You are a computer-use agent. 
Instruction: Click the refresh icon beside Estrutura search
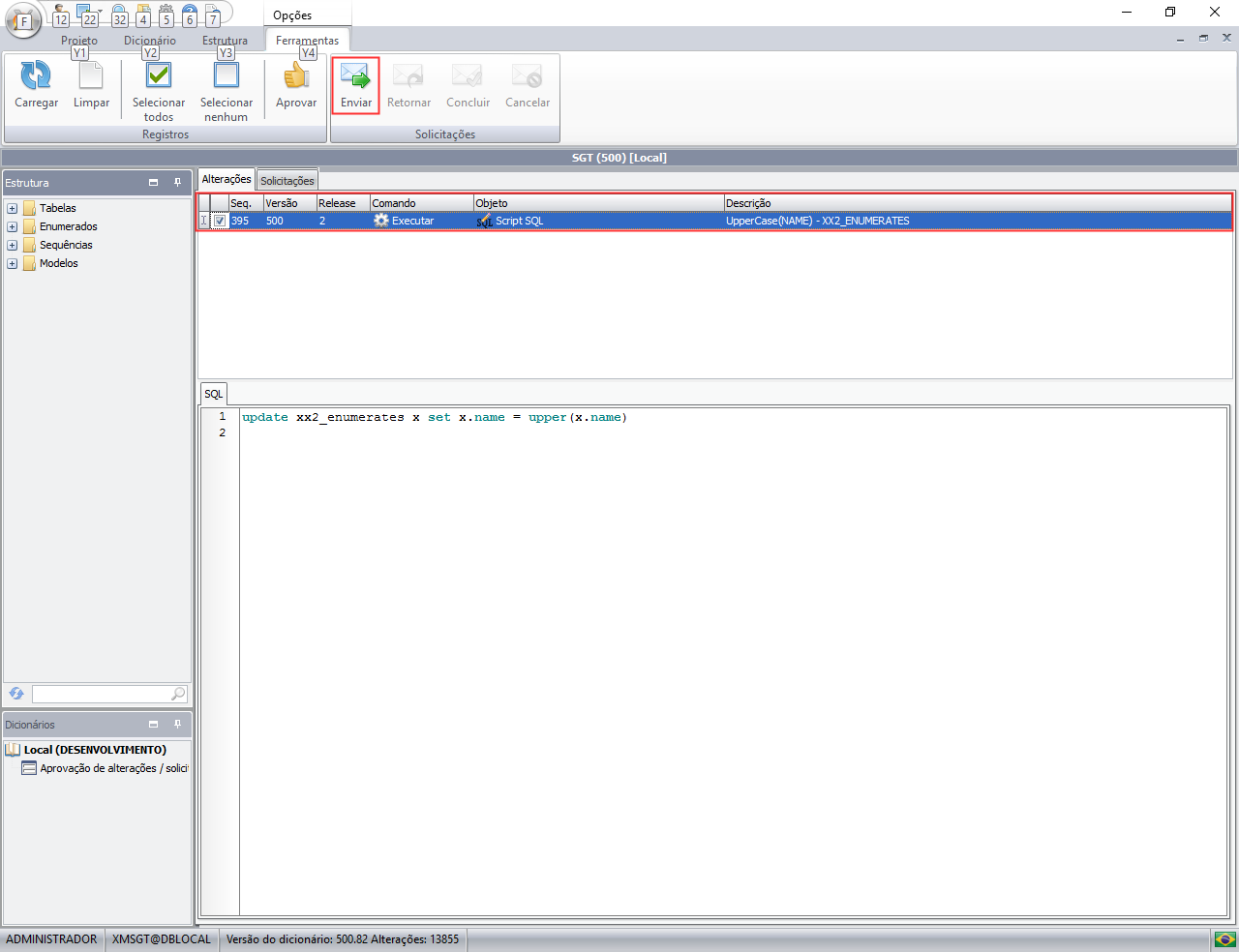(x=16, y=694)
